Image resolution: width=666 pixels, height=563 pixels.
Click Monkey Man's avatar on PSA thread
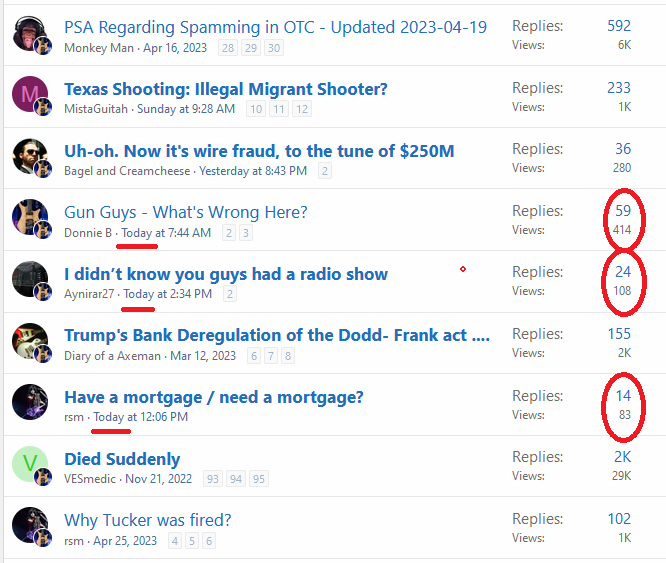coord(30,34)
